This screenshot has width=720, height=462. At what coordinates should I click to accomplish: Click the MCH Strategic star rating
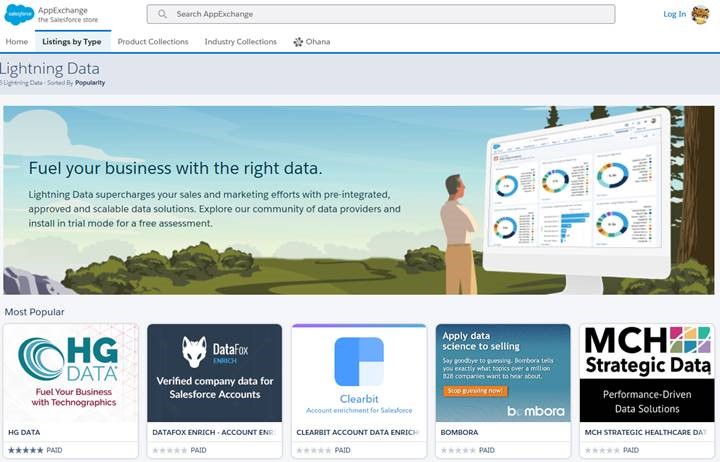click(x=602, y=450)
